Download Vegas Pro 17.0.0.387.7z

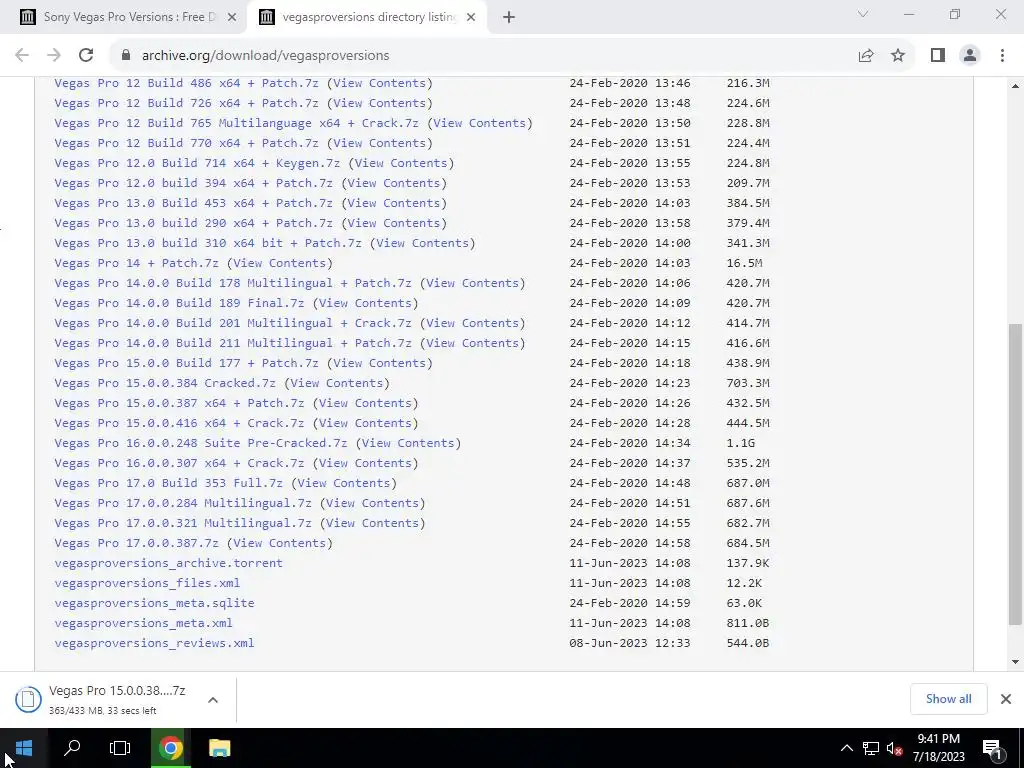click(x=136, y=543)
